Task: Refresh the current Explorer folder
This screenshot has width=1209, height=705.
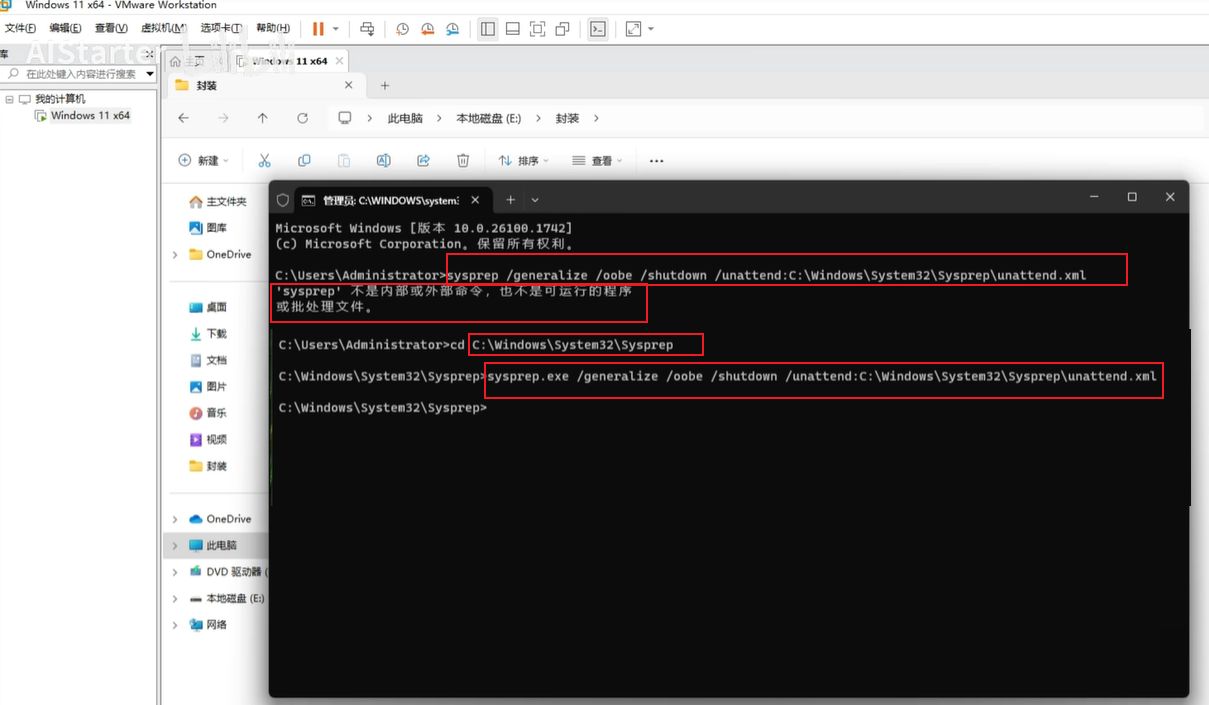Action: [x=302, y=118]
